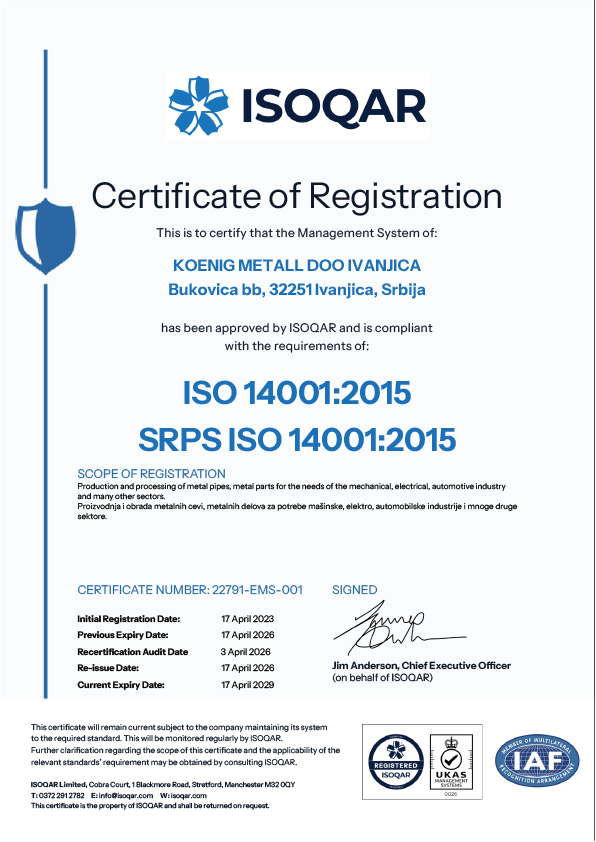The image size is (596, 842).
Task: Click the ISO 14001:2015 standard title
Action: (297, 393)
